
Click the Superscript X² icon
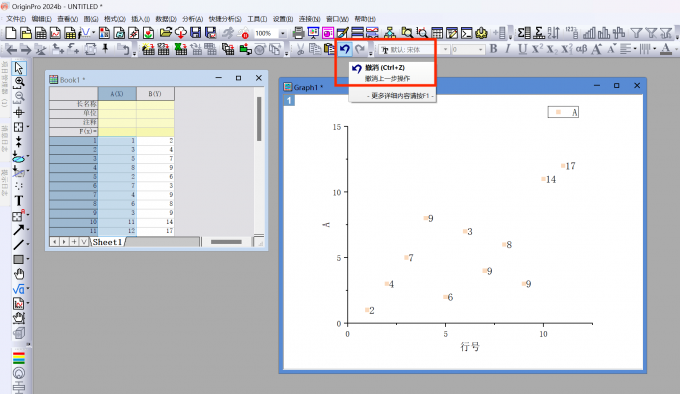pos(537,49)
